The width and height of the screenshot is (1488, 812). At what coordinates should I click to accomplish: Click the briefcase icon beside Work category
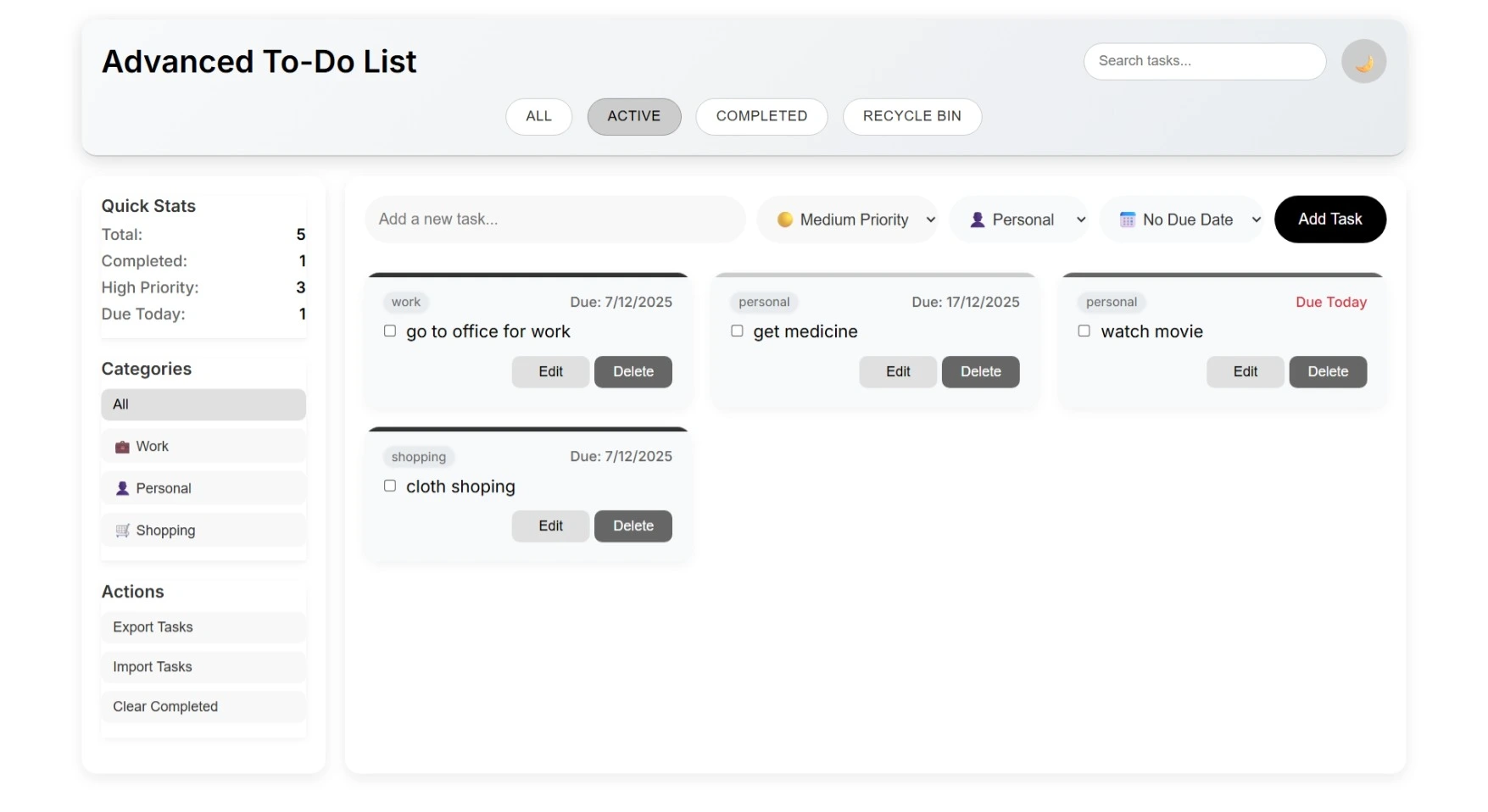coord(121,446)
